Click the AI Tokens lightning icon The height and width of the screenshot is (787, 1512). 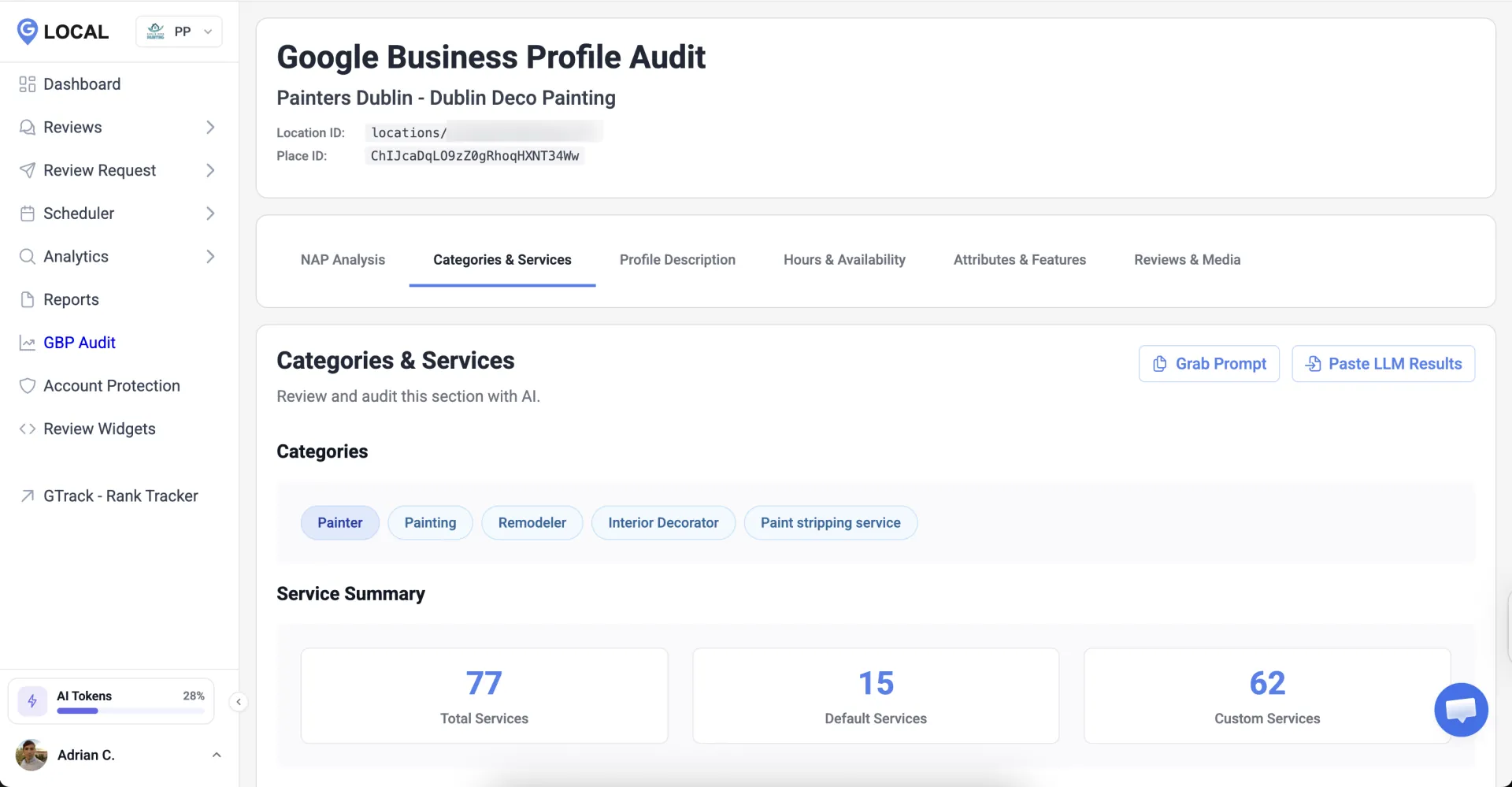tap(32, 701)
